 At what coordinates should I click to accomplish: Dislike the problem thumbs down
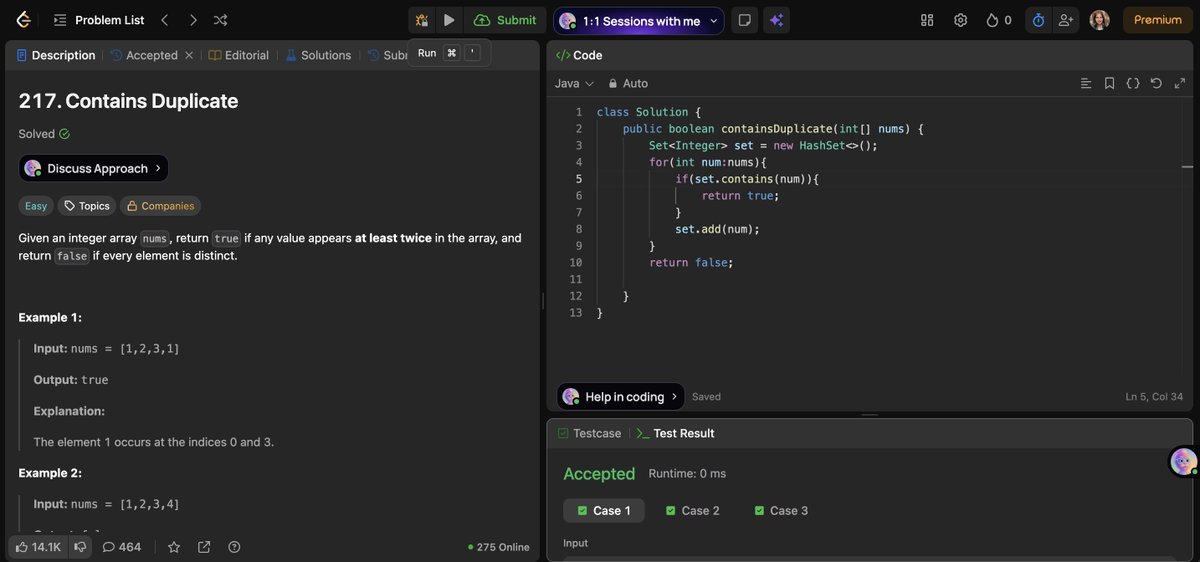pyautogui.click(x=80, y=547)
